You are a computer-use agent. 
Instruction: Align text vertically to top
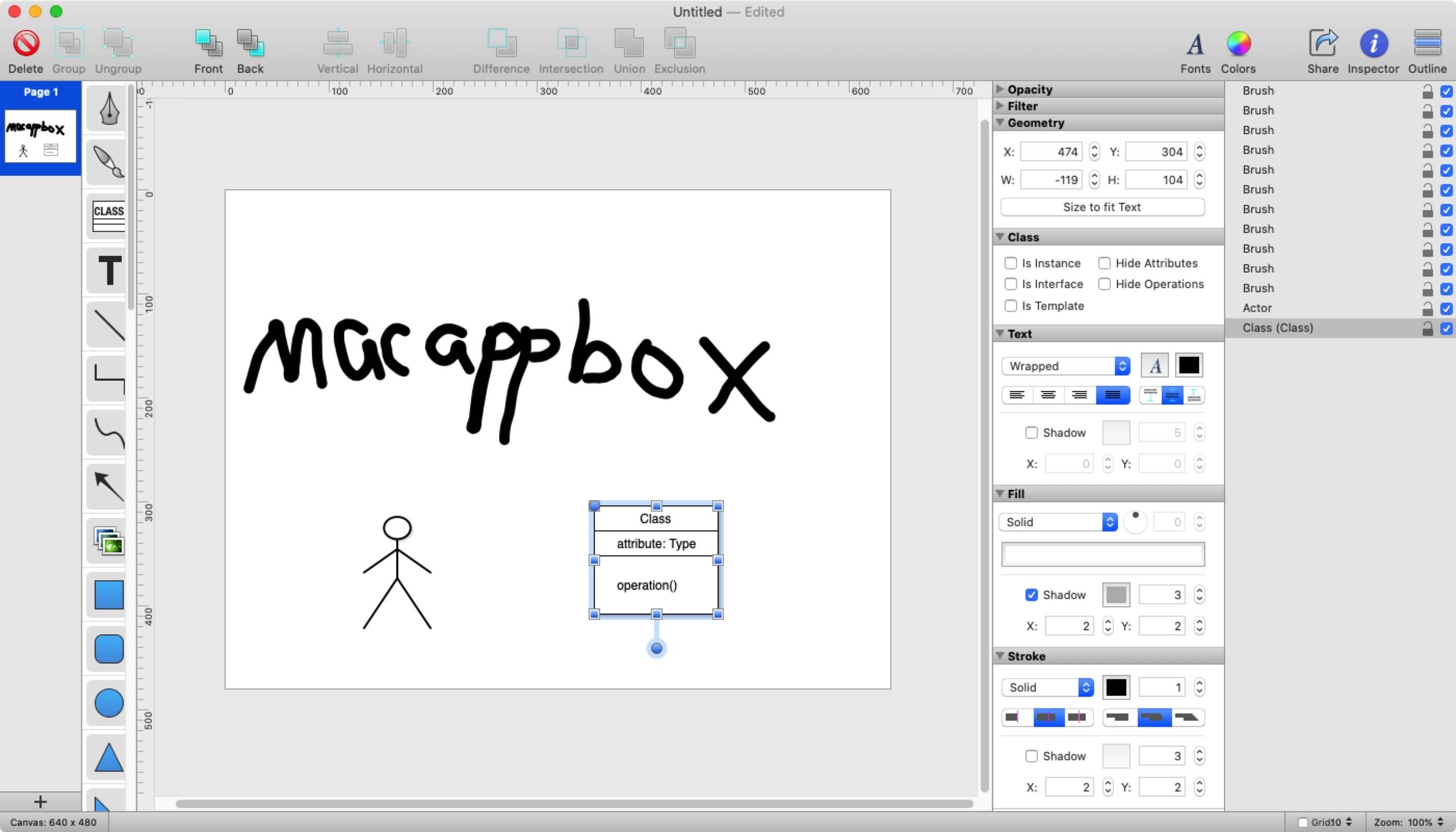click(x=1150, y=395)
